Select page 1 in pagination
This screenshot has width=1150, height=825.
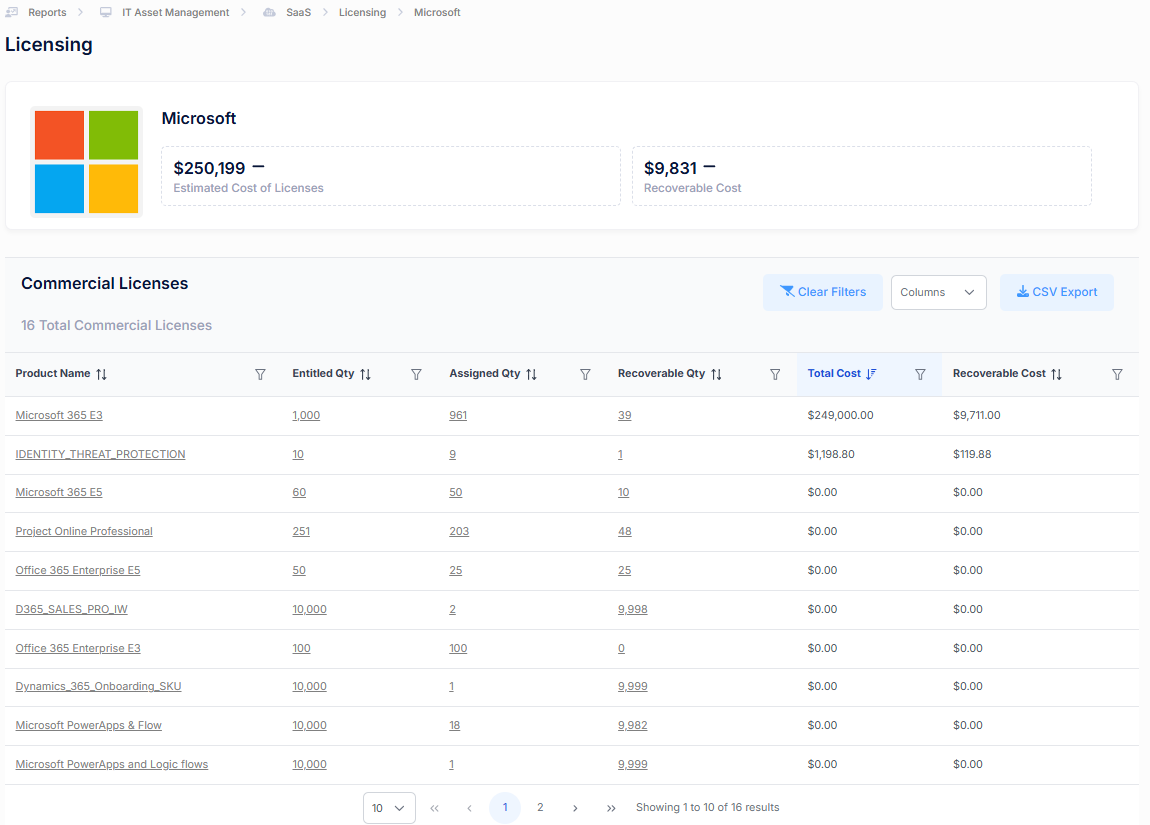coord(505,807)
